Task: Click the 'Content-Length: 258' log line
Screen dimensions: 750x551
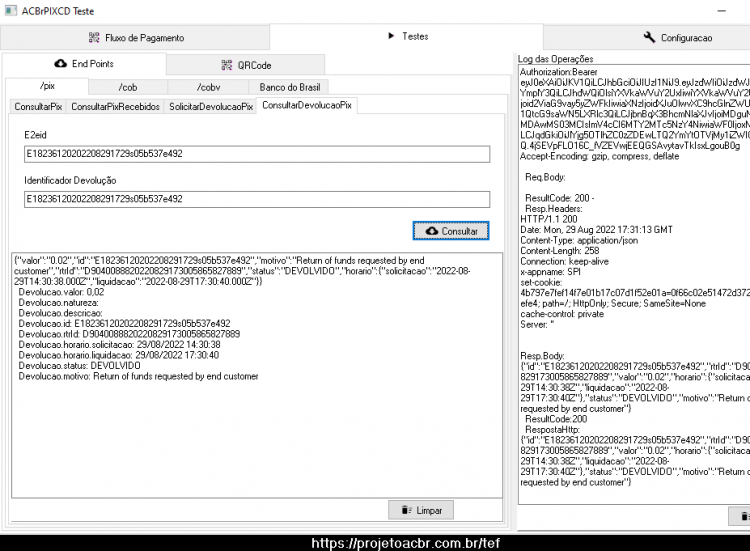Action: click(x=560, y=251)
